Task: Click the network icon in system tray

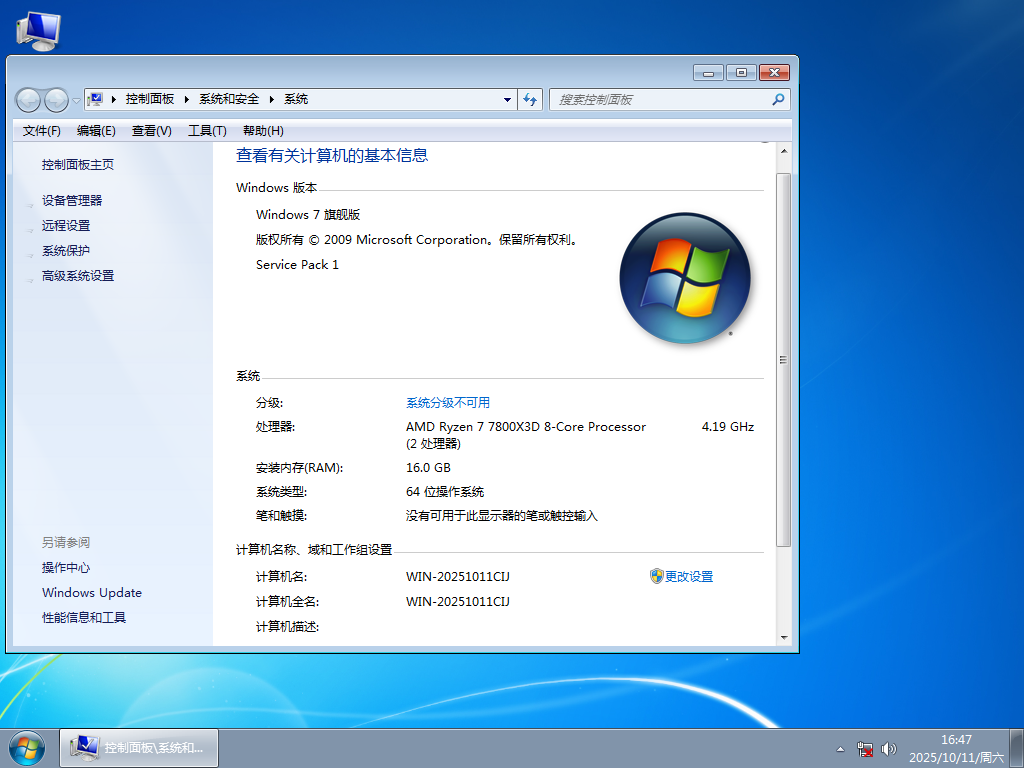Action: 865,748
